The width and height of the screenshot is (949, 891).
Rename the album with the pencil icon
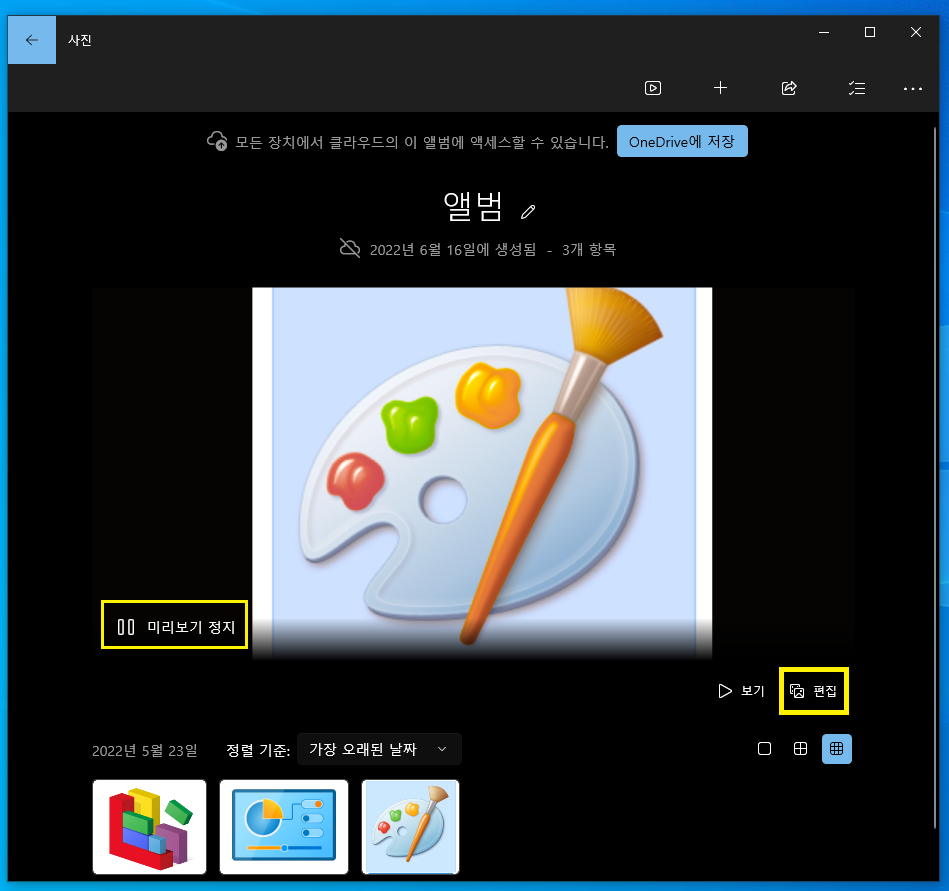coord(528,211)
